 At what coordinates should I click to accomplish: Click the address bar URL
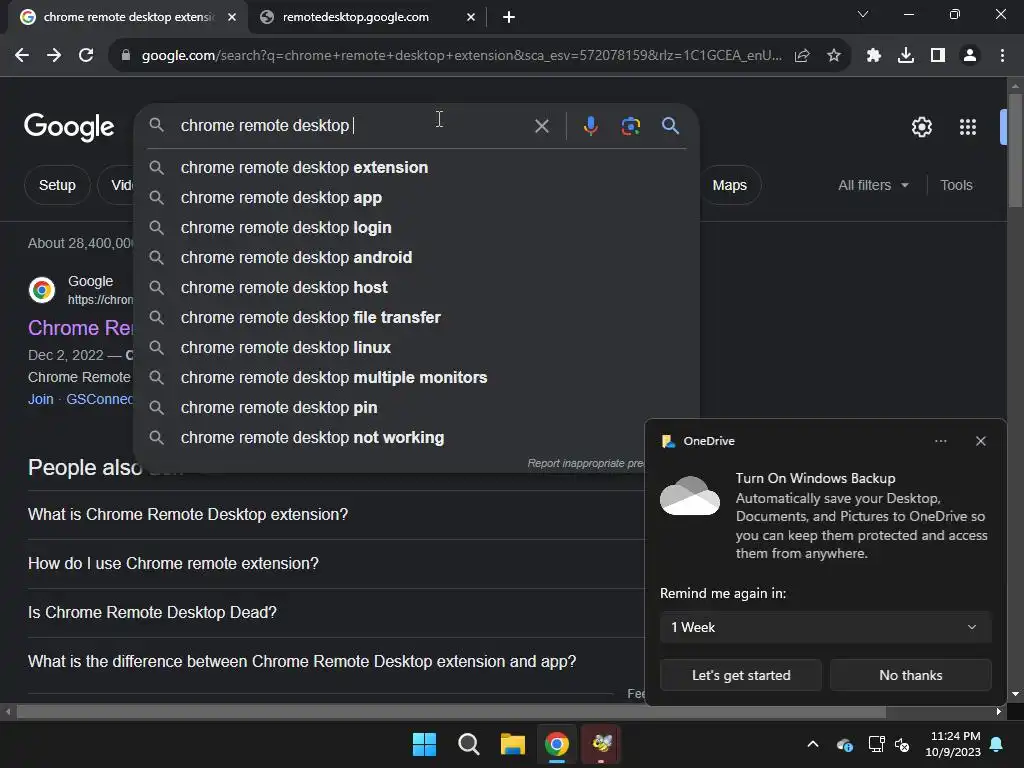tap(461, 56)
